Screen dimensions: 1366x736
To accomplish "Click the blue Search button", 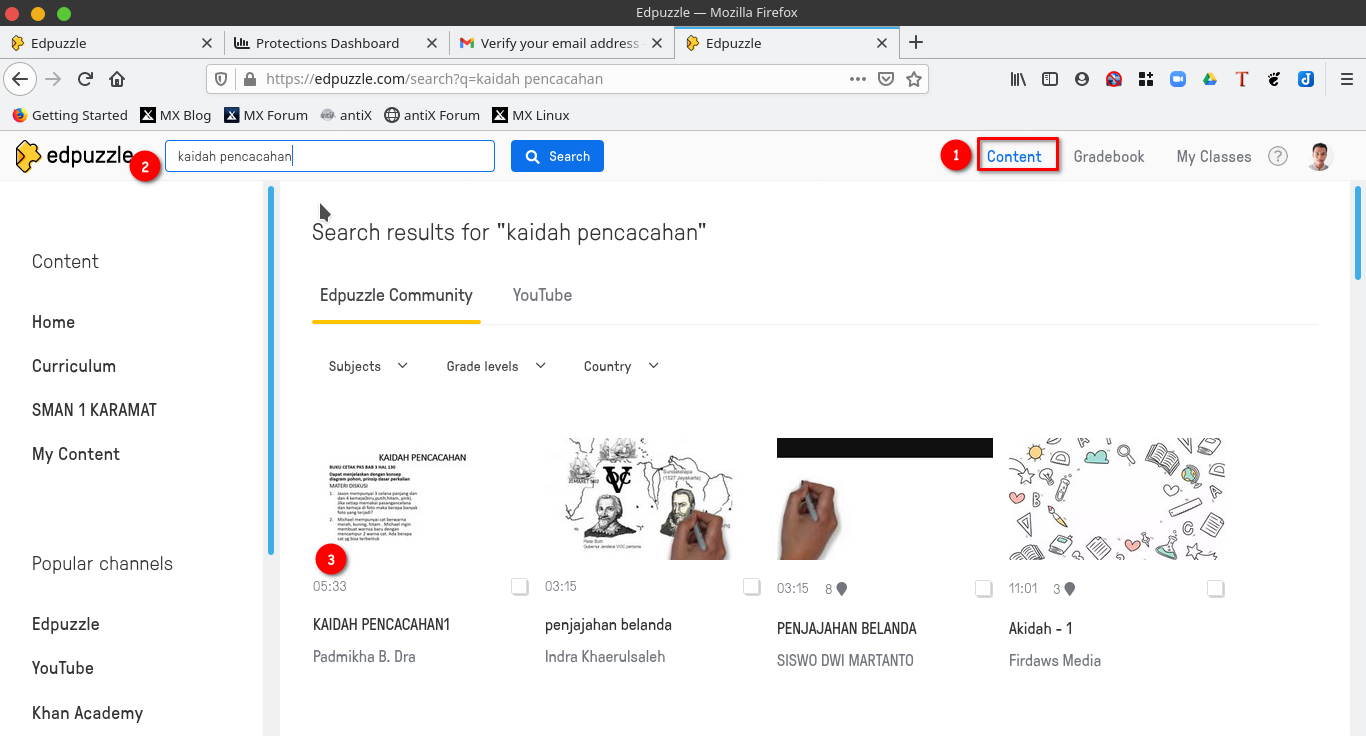I will click(557, 156).
